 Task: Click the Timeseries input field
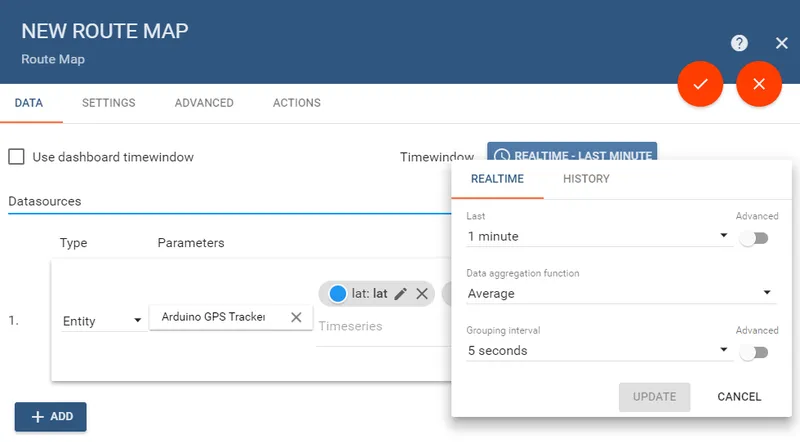[x=380, y=327]
